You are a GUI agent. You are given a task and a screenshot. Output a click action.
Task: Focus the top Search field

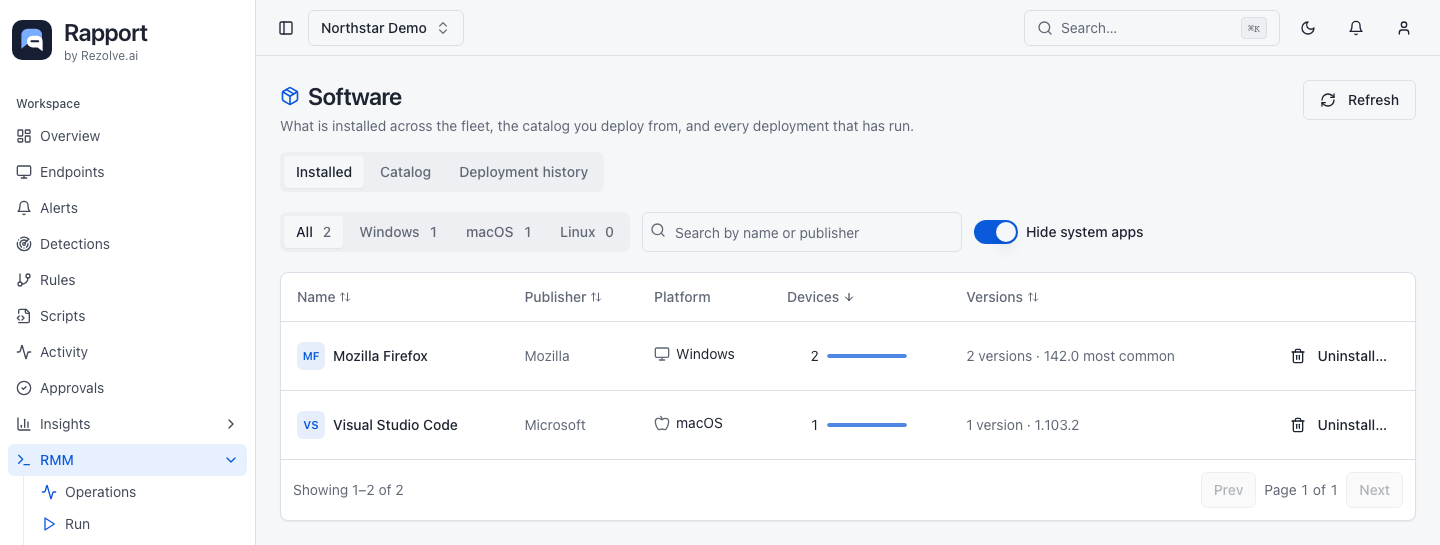pyautogui.click(x=1152, y=28)
